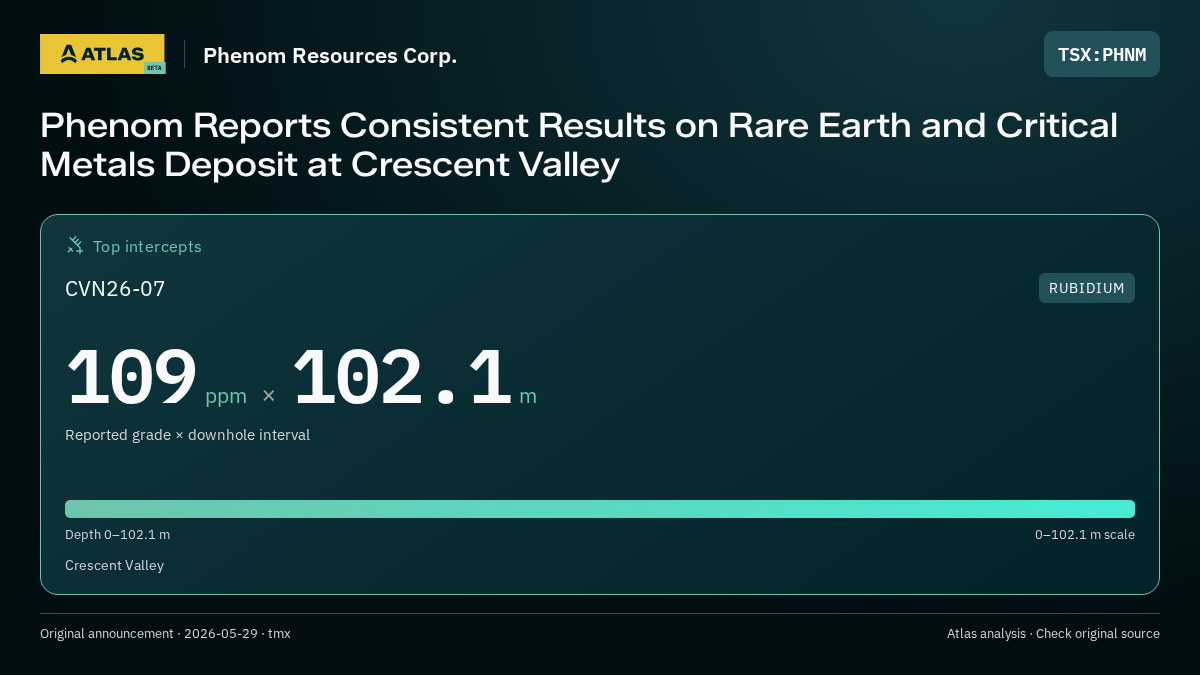Click the teal depth interval bar
Image resolution: width=1200 pixels, height=675 pixels.
coord(600,509)
